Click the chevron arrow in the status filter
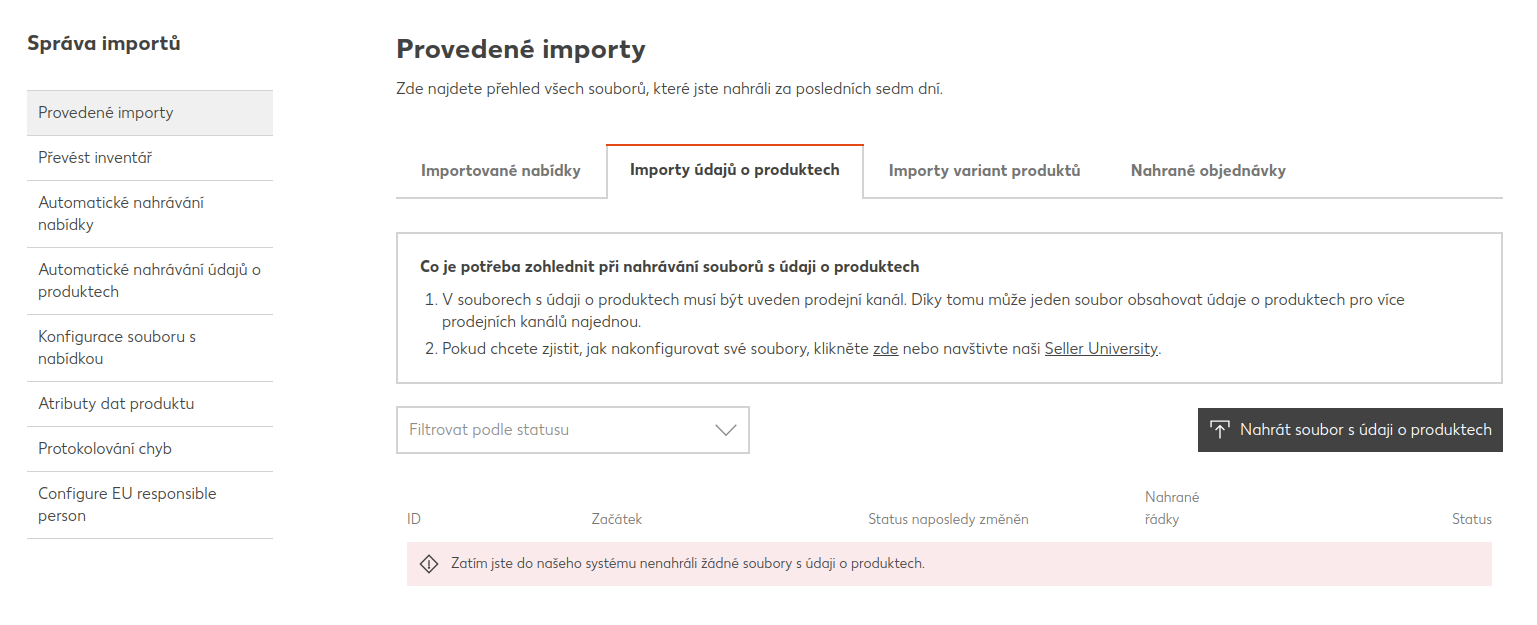 pyautogui.click(x=726, y=430)
